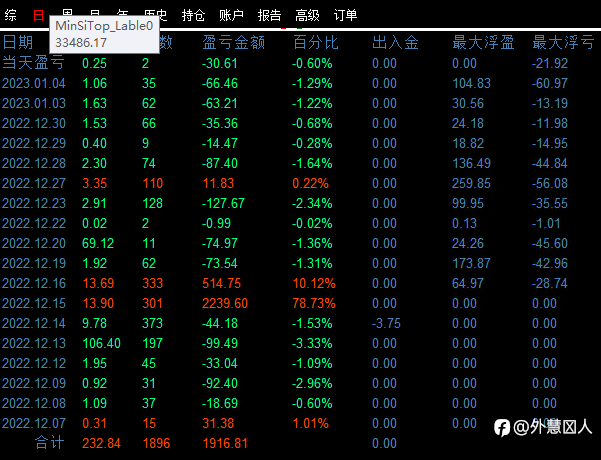
Task: Open the 持仓 positions tab
Action: [x=193, y=15]
